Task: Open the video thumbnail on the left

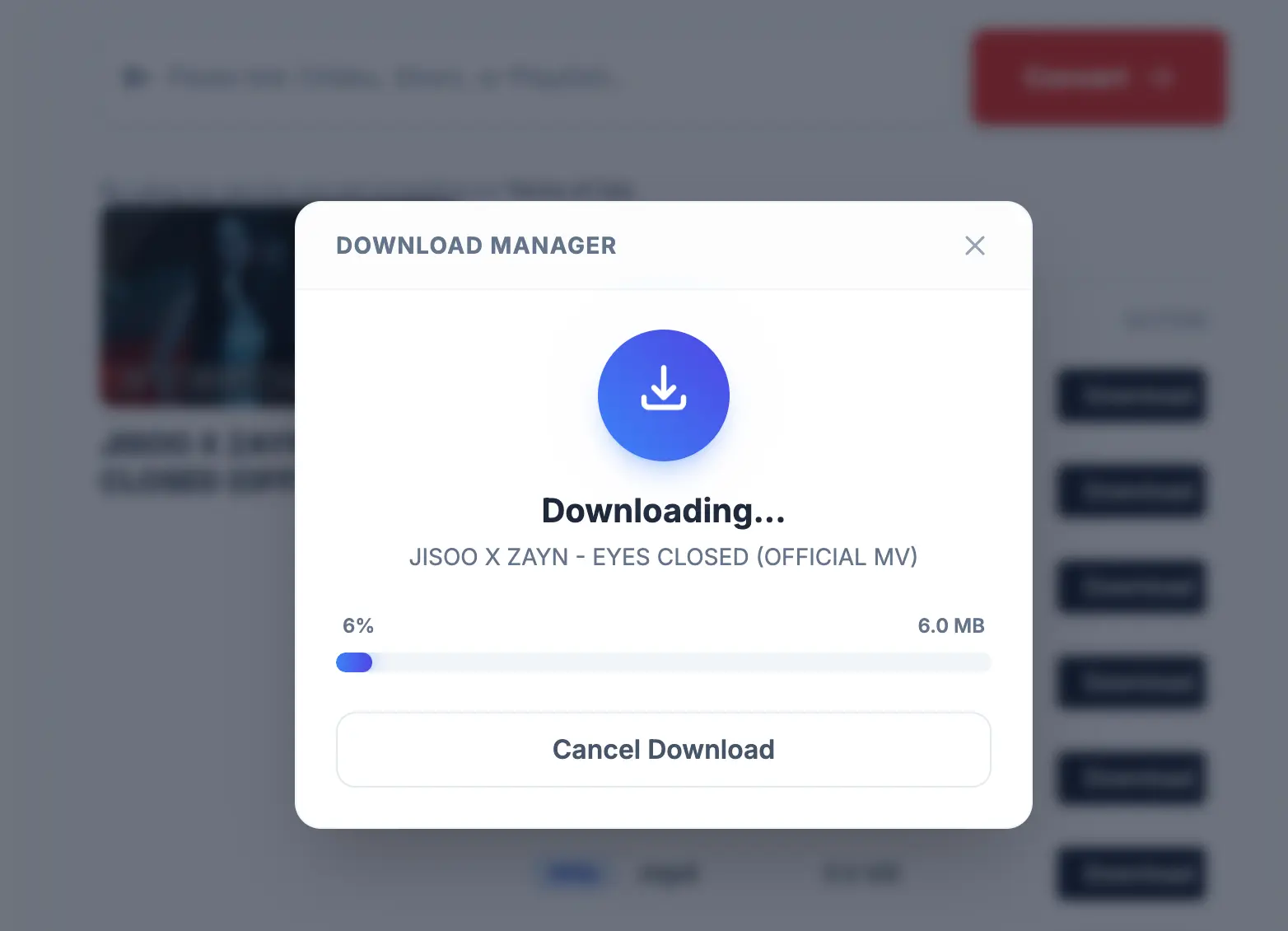Action: pyautogui.click(x=198, y=306)
